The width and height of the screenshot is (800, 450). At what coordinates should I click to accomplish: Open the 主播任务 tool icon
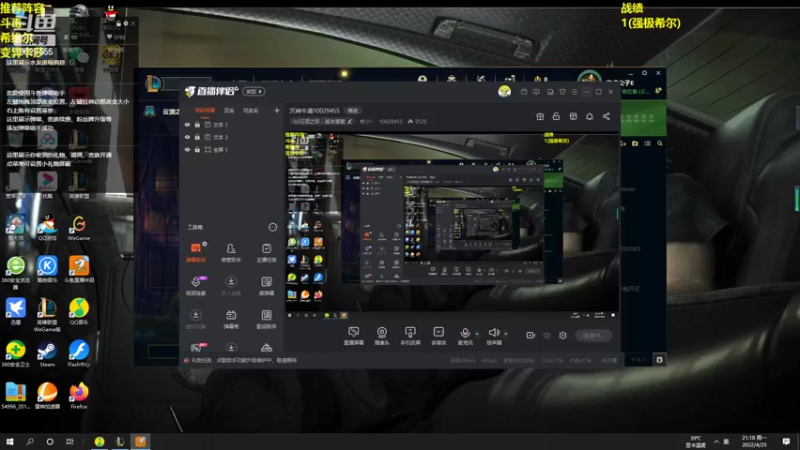click(266, 253)
